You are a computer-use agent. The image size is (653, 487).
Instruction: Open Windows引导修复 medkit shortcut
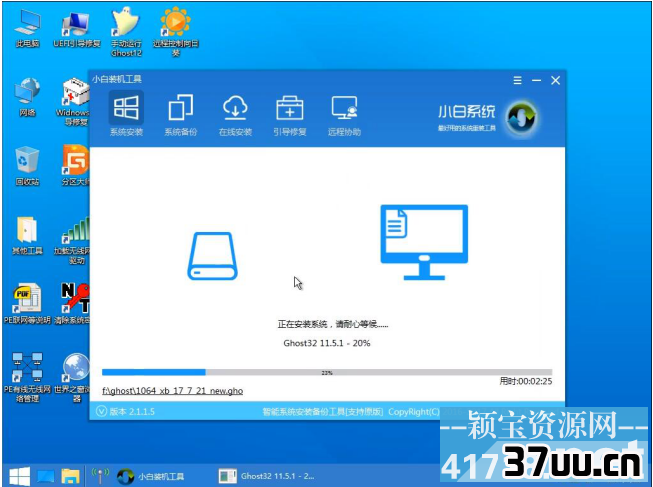(x=73, y=101)
